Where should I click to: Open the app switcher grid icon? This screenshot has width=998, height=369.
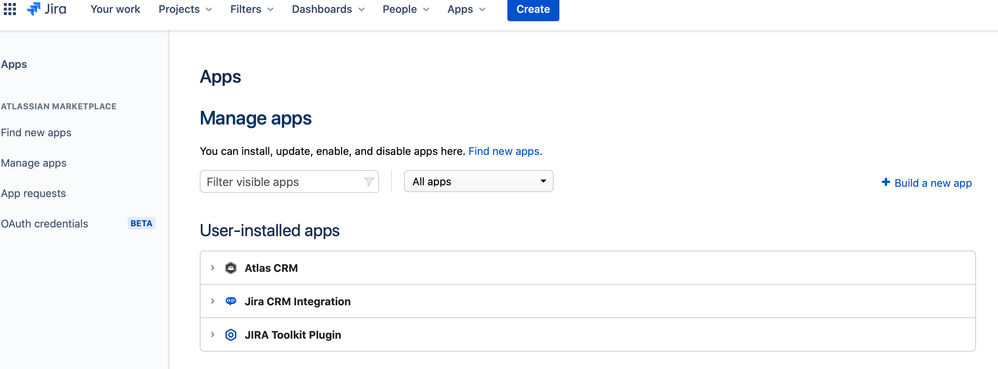(x=10, y=10)
